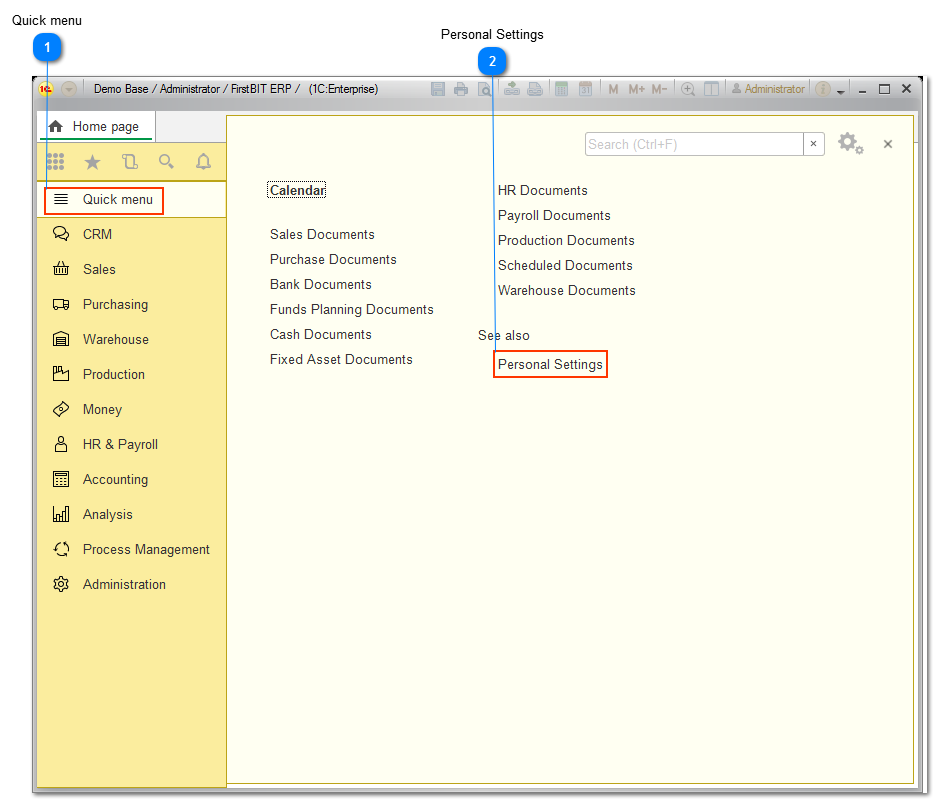
Task: Open Notifications via the bell icon
Action: (x=204, y=162)
